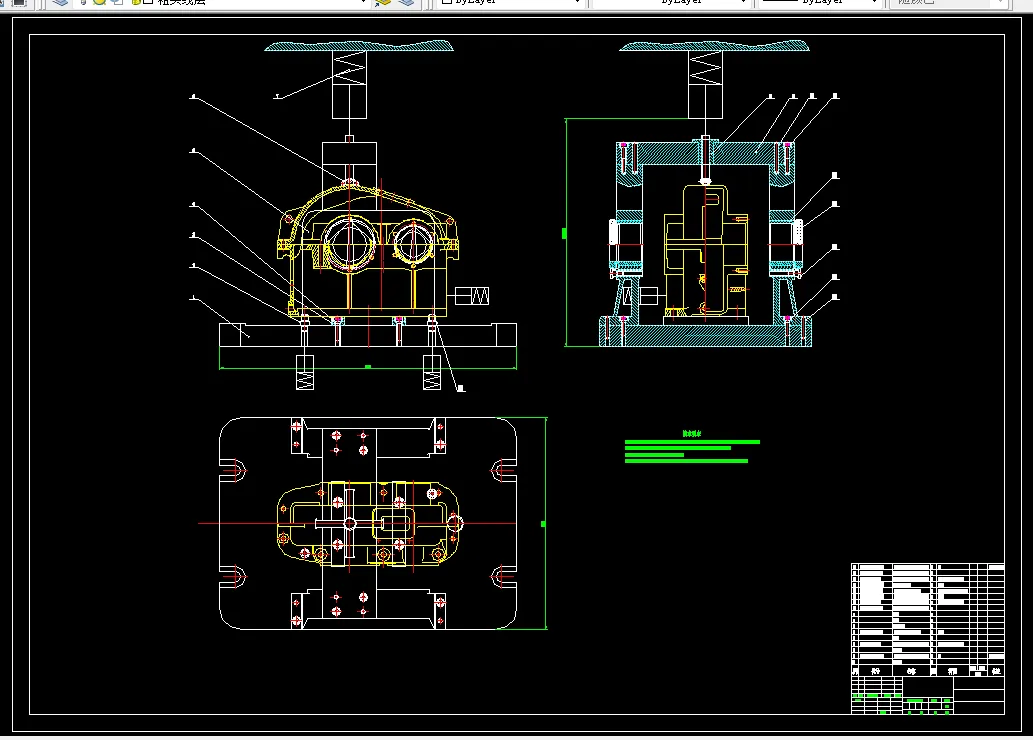Open the first ByLayer color dropdown
Image resolution: width=1033 pixels, height=740 pixels.
click(x=511, y=3)
